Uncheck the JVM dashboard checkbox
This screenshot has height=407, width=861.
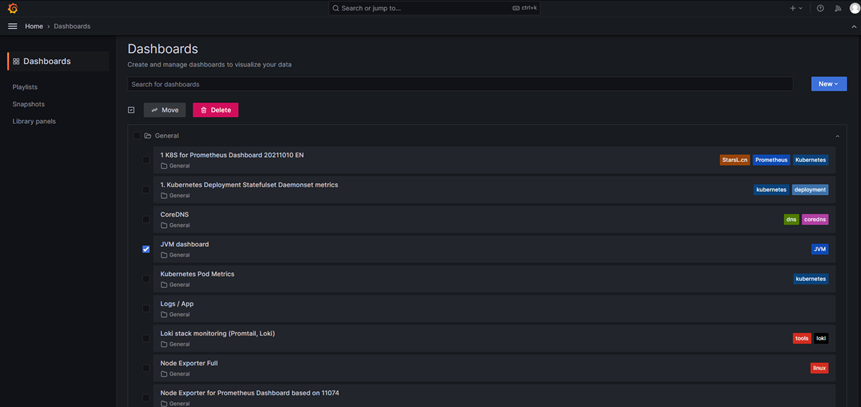[146, 249]
